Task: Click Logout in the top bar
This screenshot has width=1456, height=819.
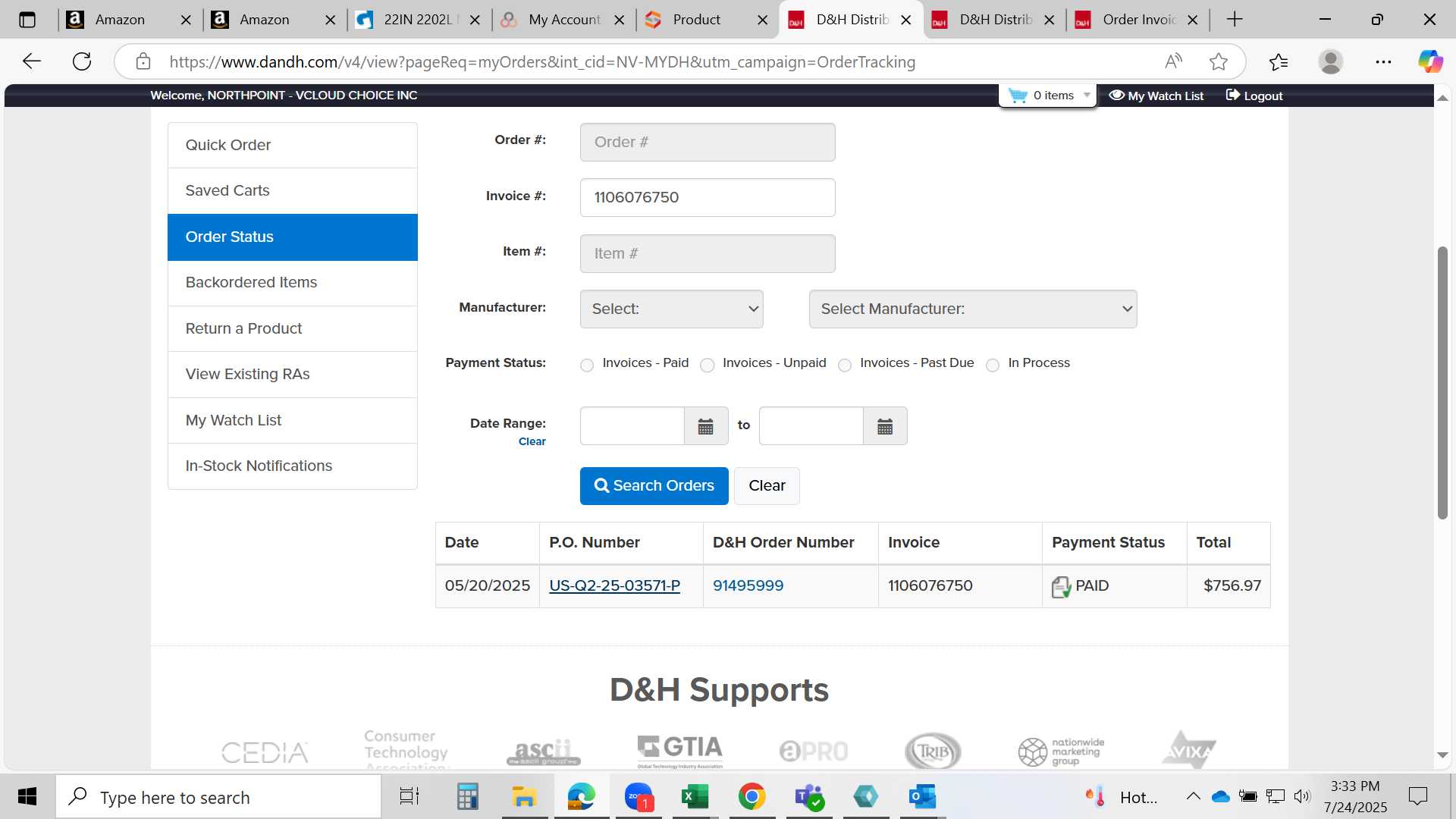Action: click(x=1254, y=96)
